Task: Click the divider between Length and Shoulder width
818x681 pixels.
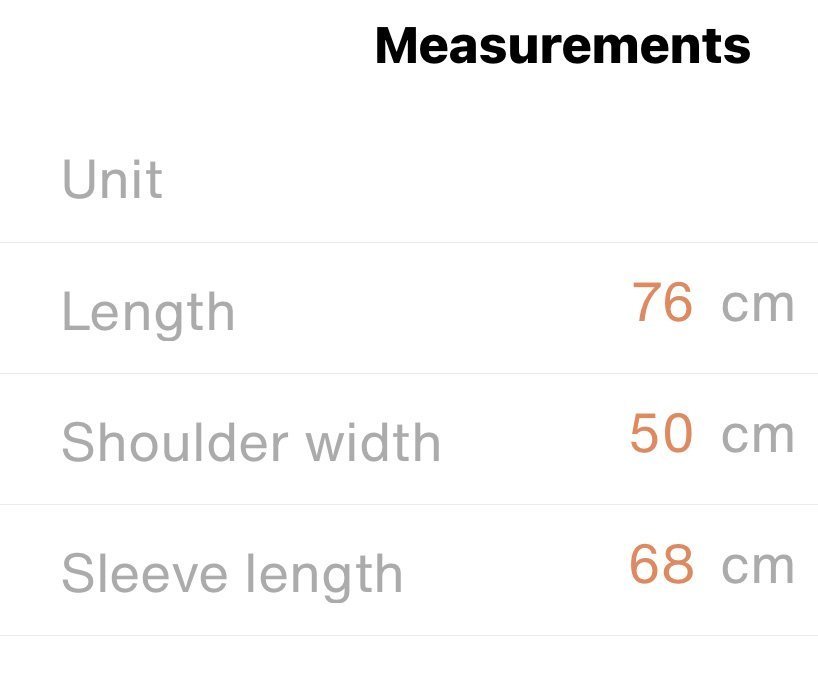Action: 409,373
